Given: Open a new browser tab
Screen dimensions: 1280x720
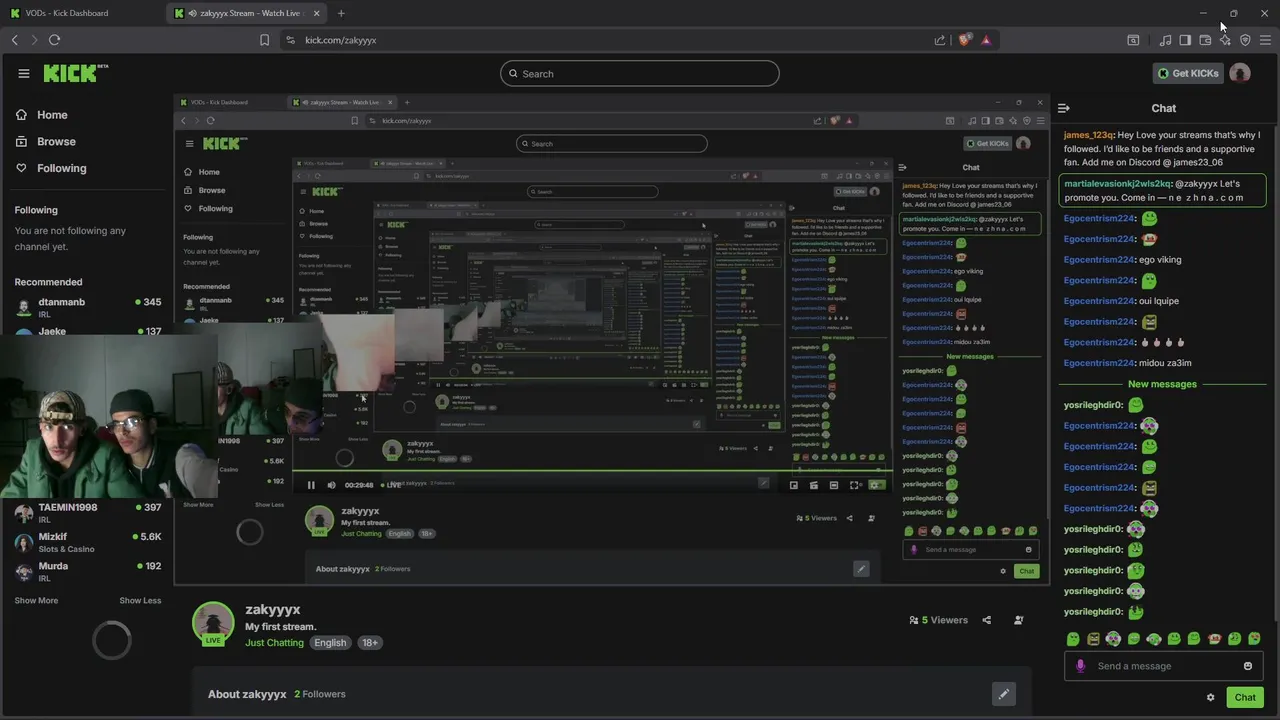Looking at the screenshot, I should [341, 13].
